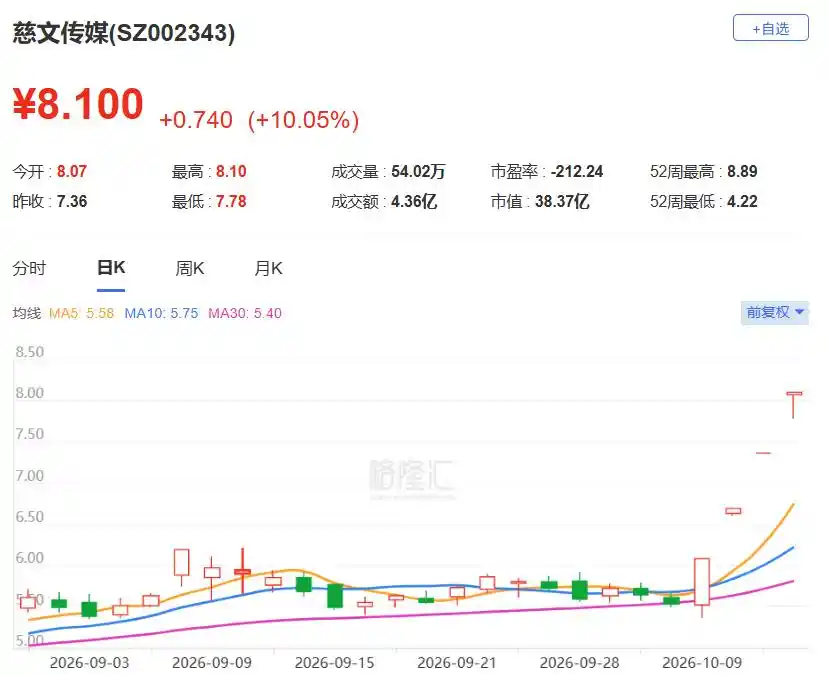This screenshot has height=675, width=828.
Task: Click the price change +0.740 value
Action: (196, 120)
